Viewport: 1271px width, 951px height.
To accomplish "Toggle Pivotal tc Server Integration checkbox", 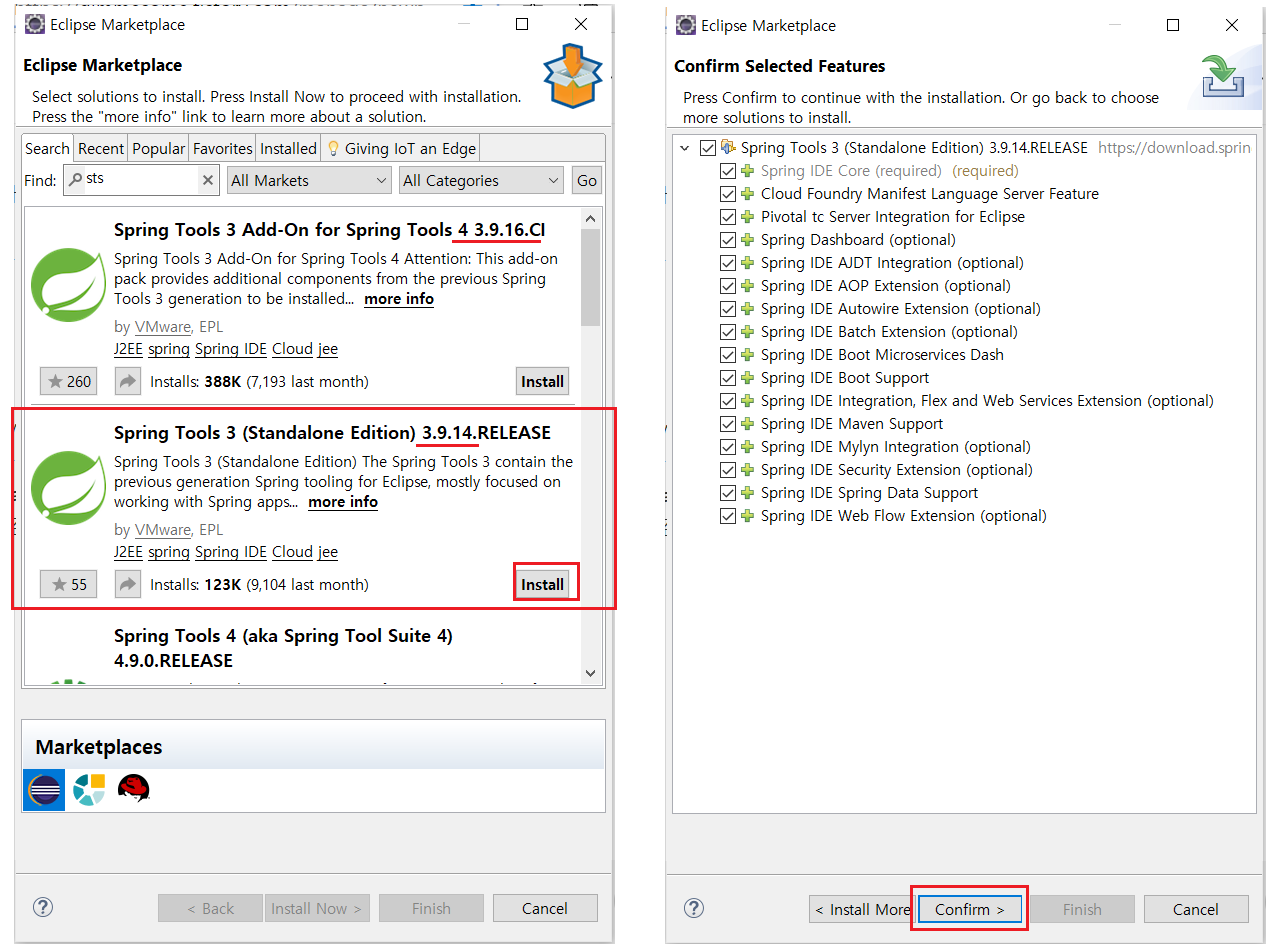I will coord(728,217).
